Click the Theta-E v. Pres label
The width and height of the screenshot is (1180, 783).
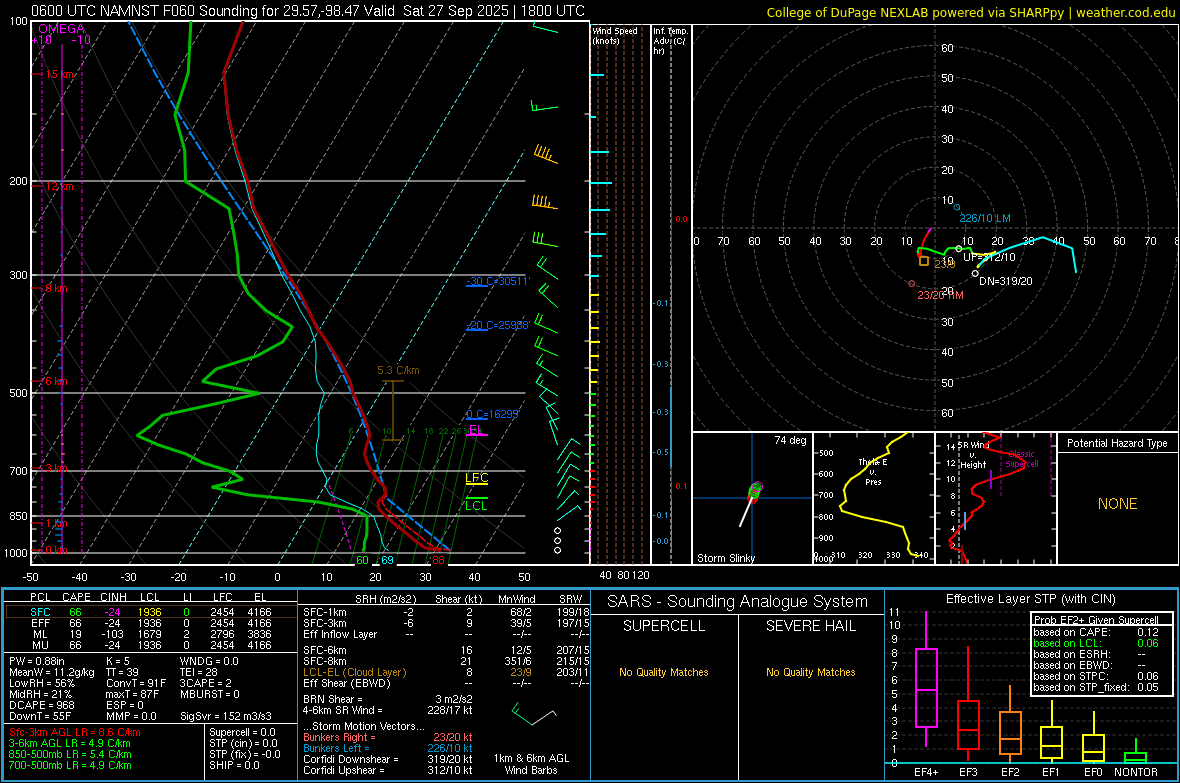873,472
